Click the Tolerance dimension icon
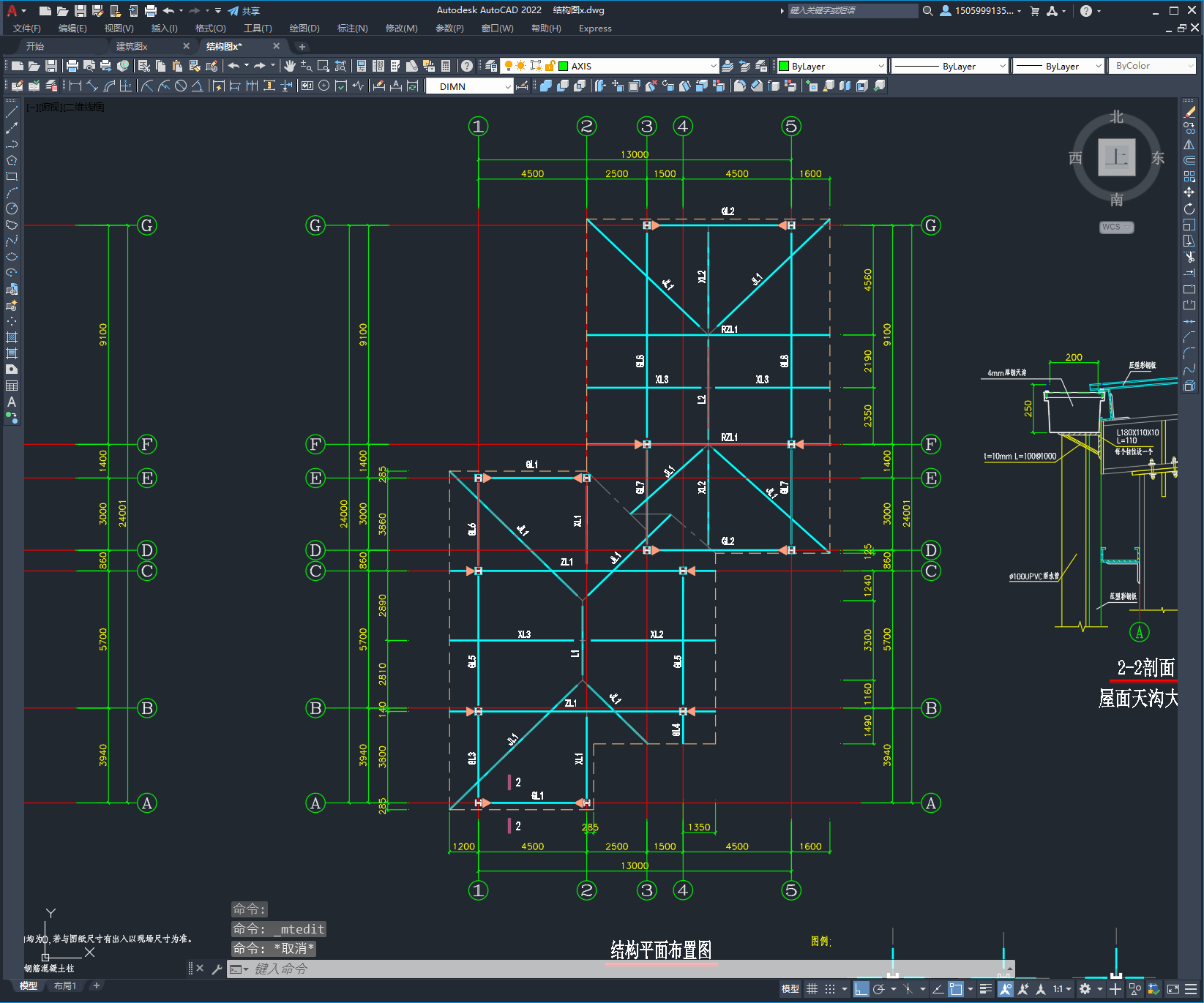Screen dimensions: 1204x1003 click(x=307, y=86)
